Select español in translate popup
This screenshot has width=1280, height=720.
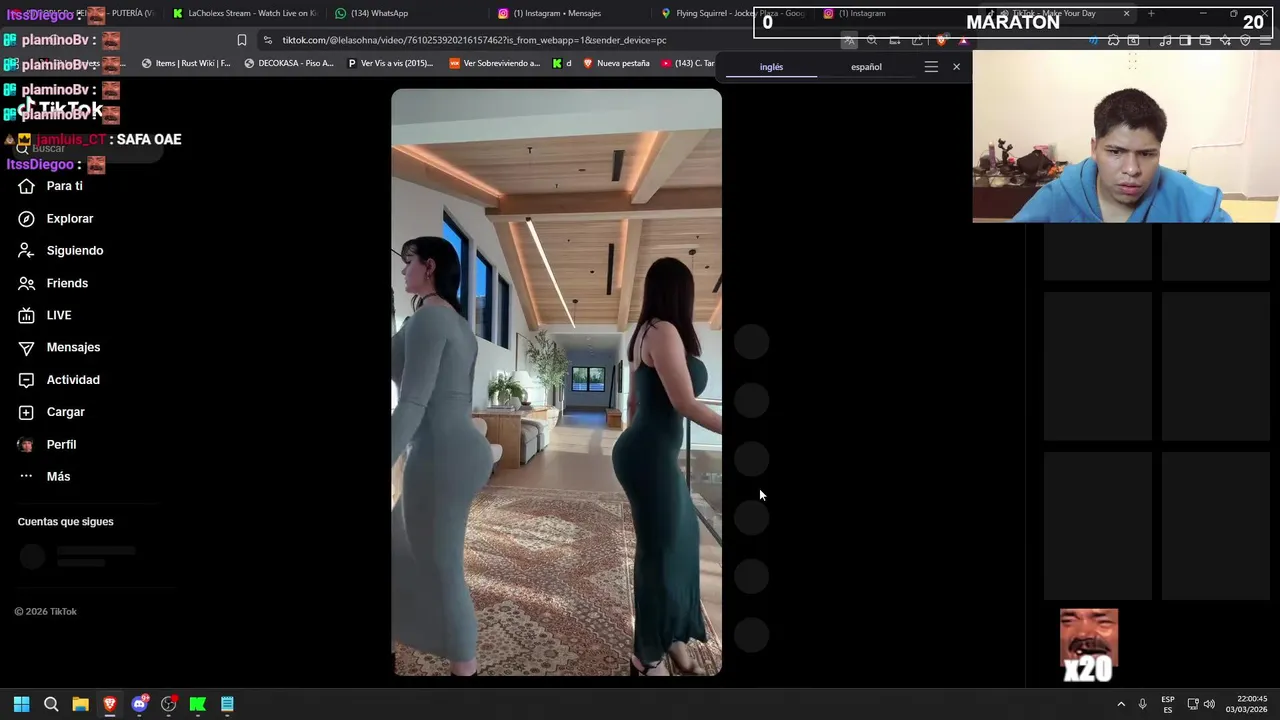pyautogui.click(x=866, y=67)
